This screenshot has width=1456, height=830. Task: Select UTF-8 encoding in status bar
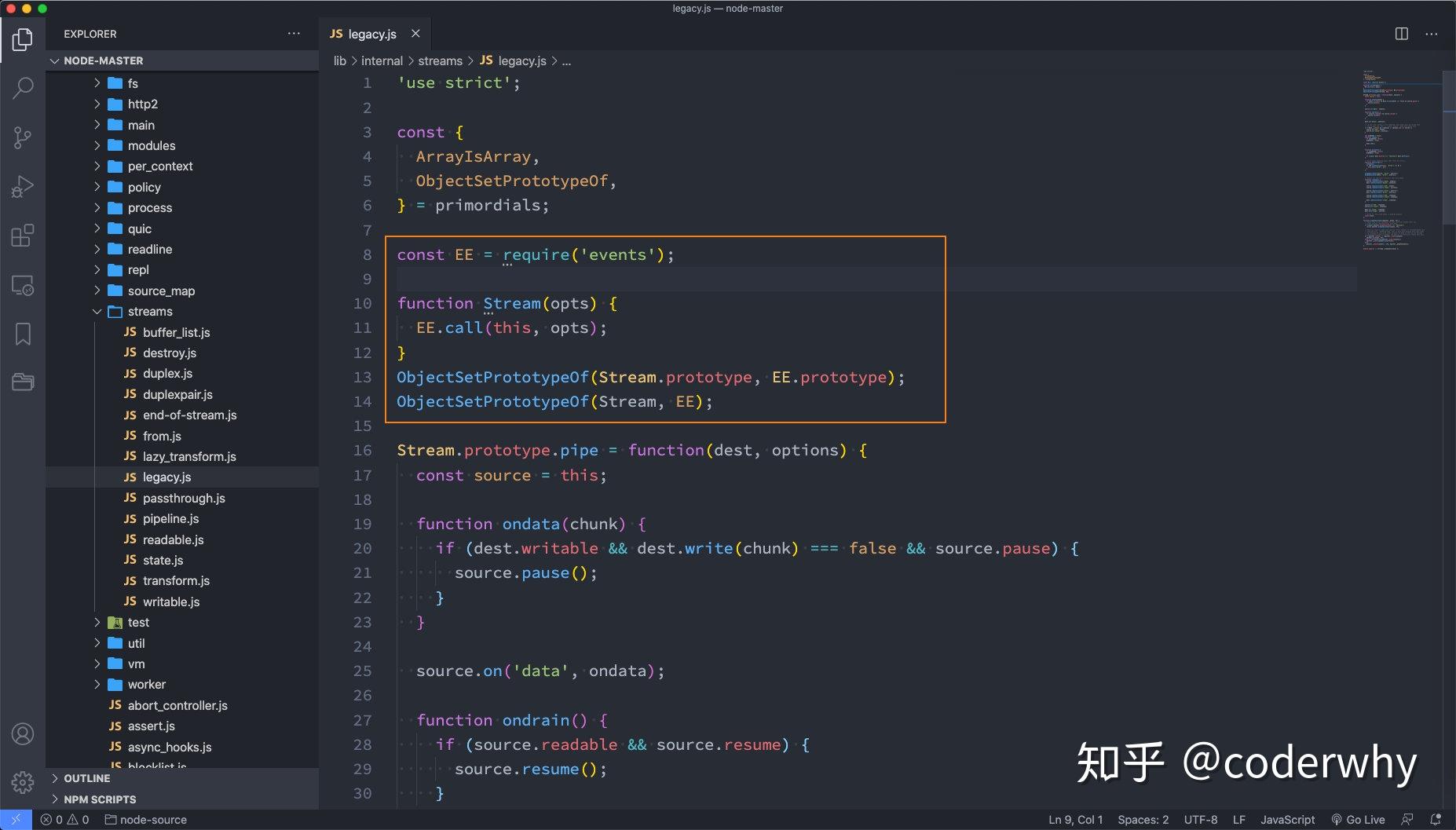1201,819
